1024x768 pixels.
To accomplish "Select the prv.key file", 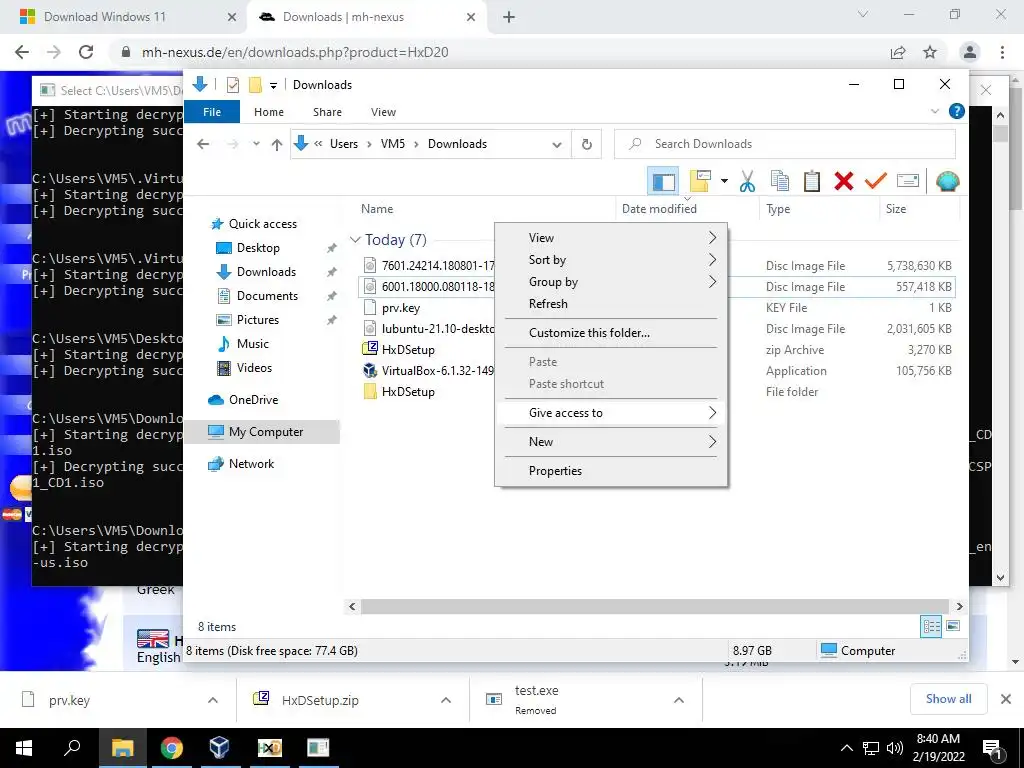I will click(x=400, y=308).
